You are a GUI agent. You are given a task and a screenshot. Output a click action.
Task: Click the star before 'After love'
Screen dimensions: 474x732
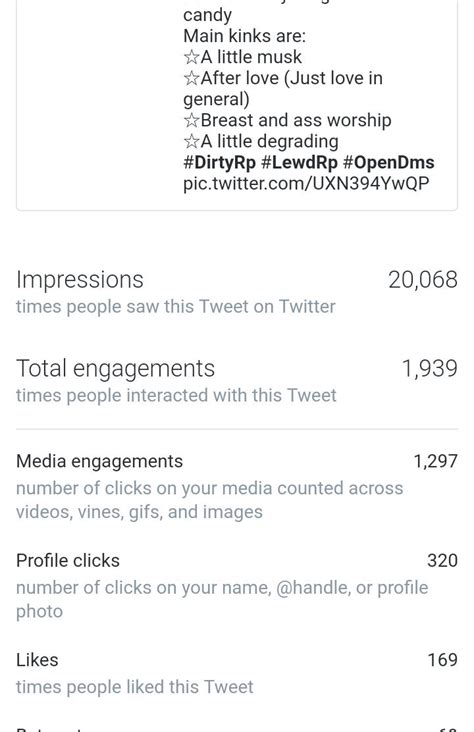pyautogui.click(x=191, y=78)
